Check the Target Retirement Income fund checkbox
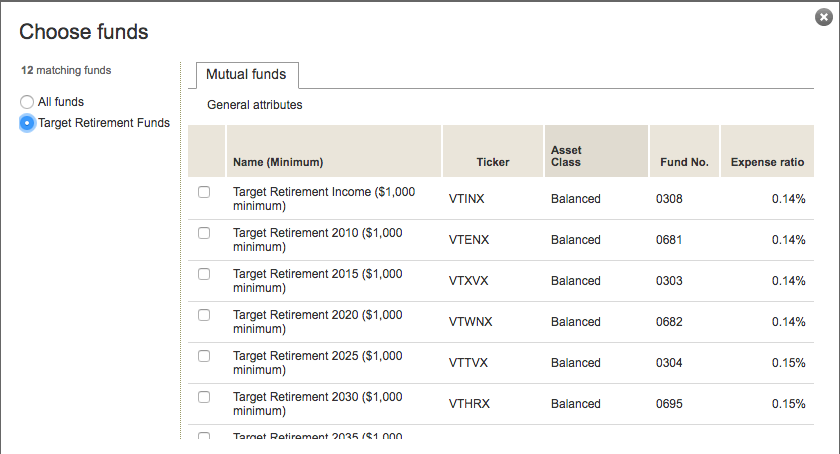 coord(204,192)
